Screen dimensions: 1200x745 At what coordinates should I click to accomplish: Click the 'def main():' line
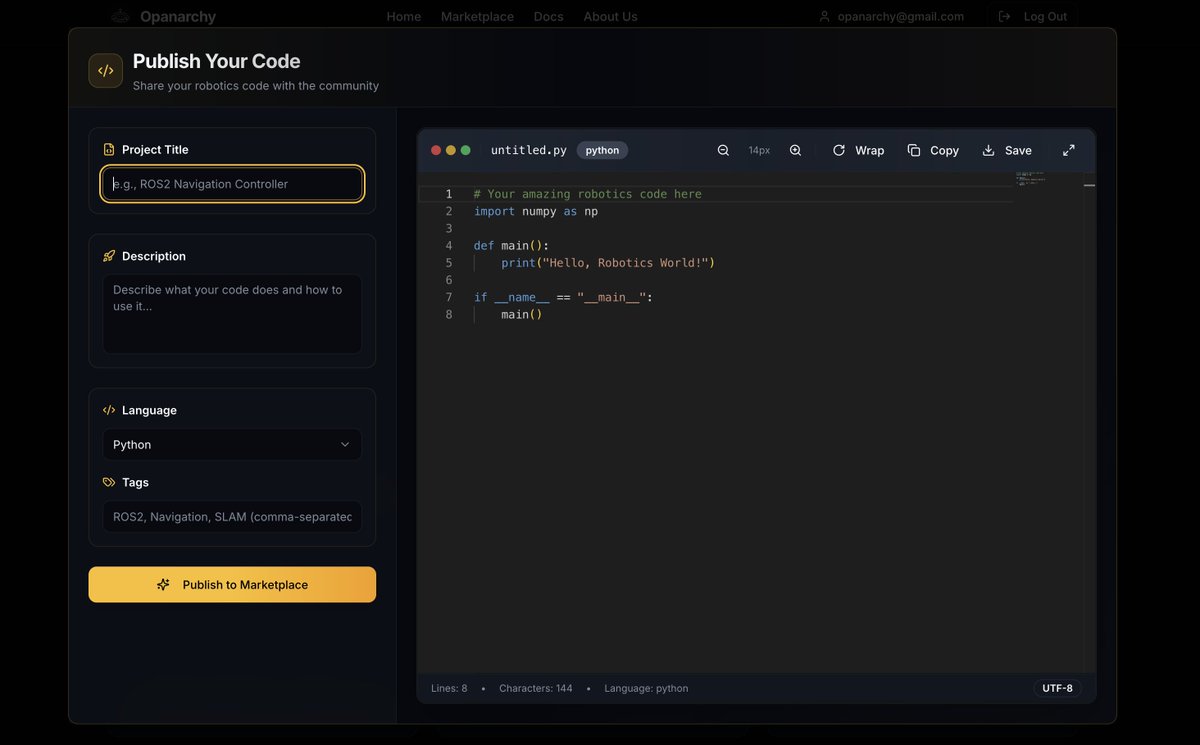coord(512,245)
